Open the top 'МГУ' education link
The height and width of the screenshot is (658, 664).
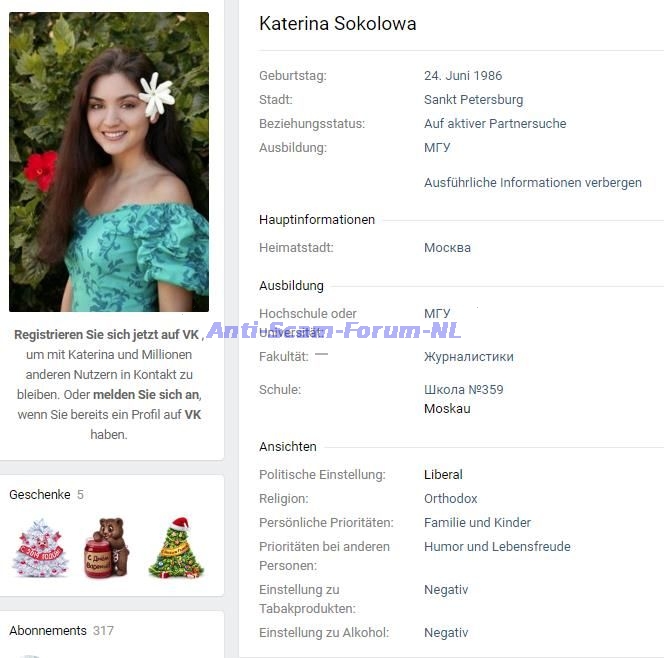437,148
